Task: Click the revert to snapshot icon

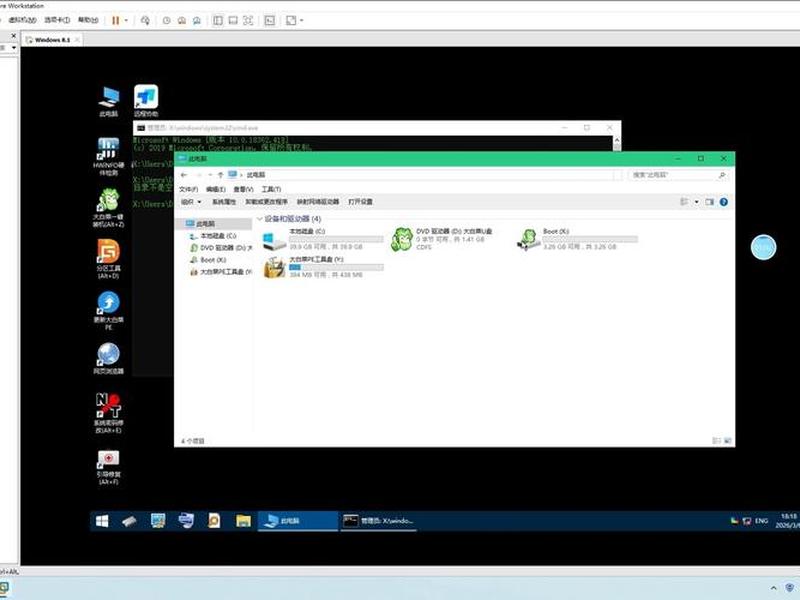Action: tap(182, 20)
